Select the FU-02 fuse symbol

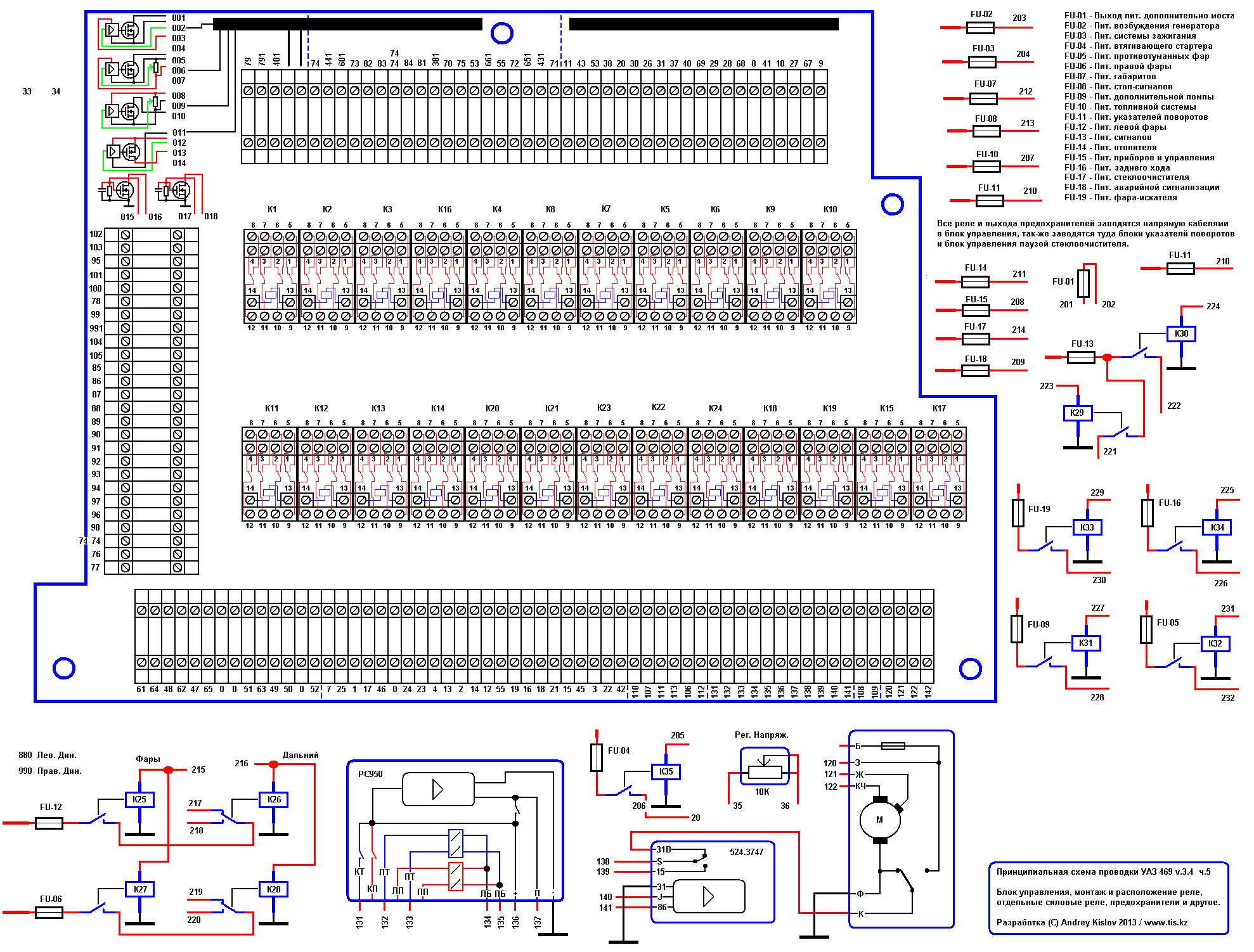click(981, 28)
